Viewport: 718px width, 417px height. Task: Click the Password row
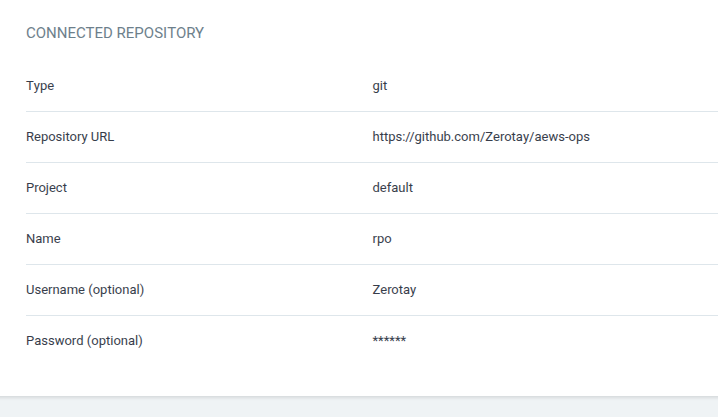[372, 341]
